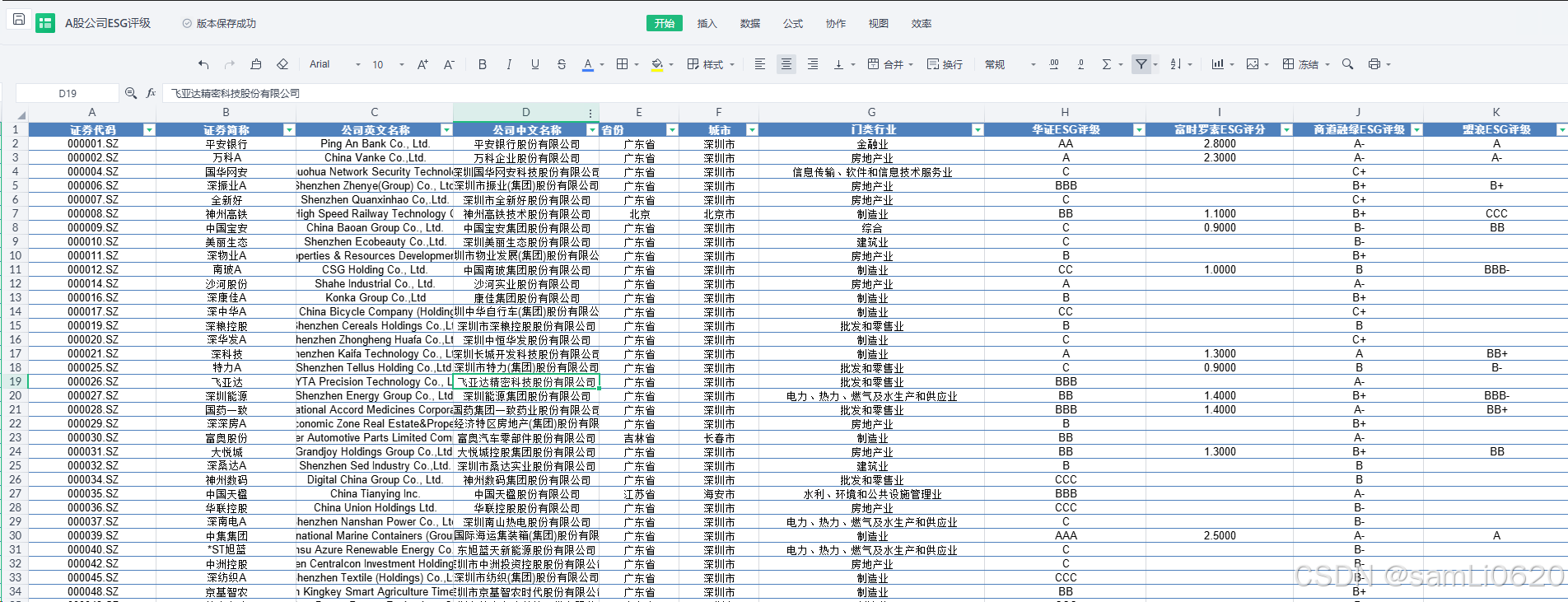1568x602 pixels.
Task: Click the insert image icon
Action: (1253, 64)
